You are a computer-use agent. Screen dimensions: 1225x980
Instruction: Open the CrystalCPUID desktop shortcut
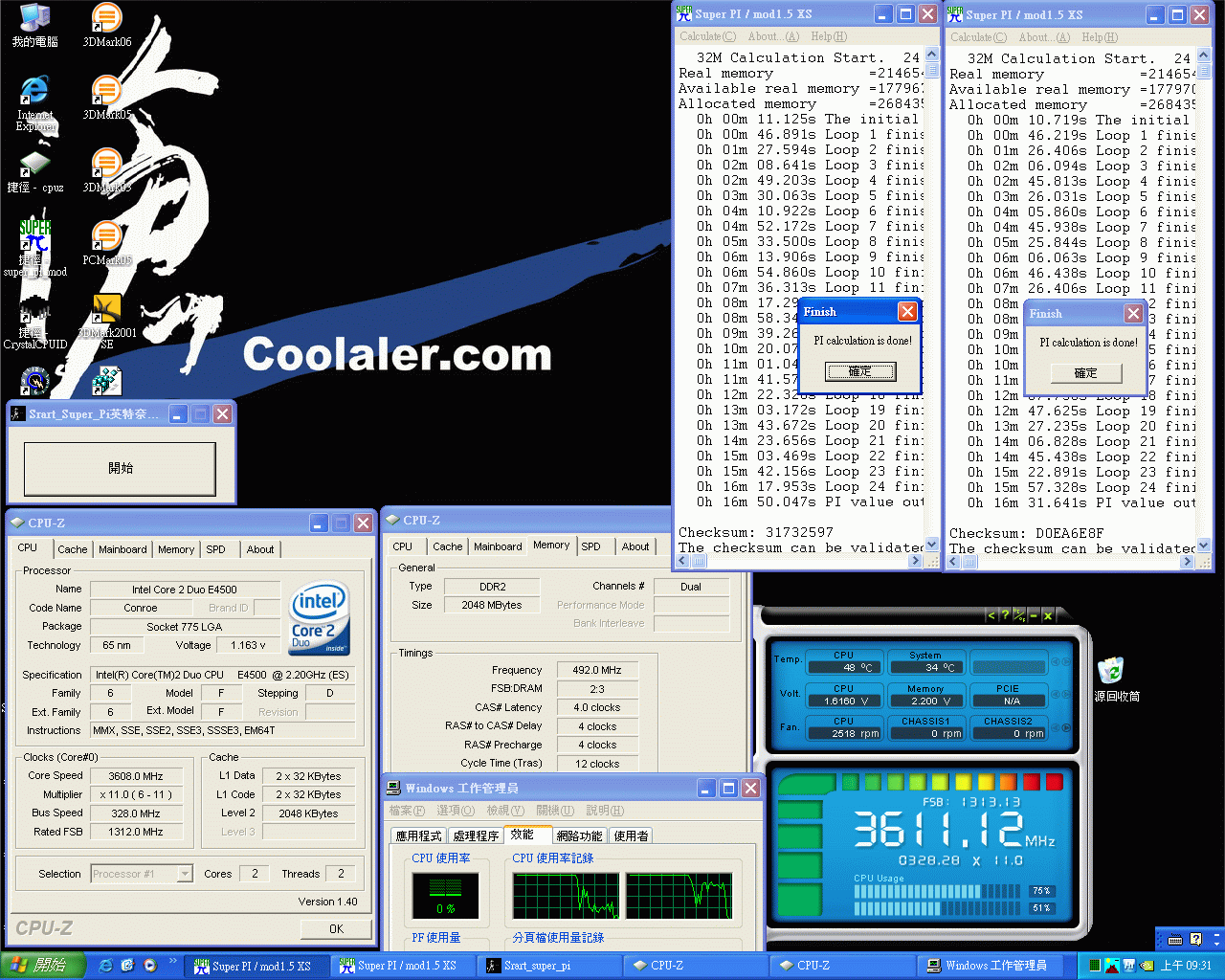coord(34,323)
